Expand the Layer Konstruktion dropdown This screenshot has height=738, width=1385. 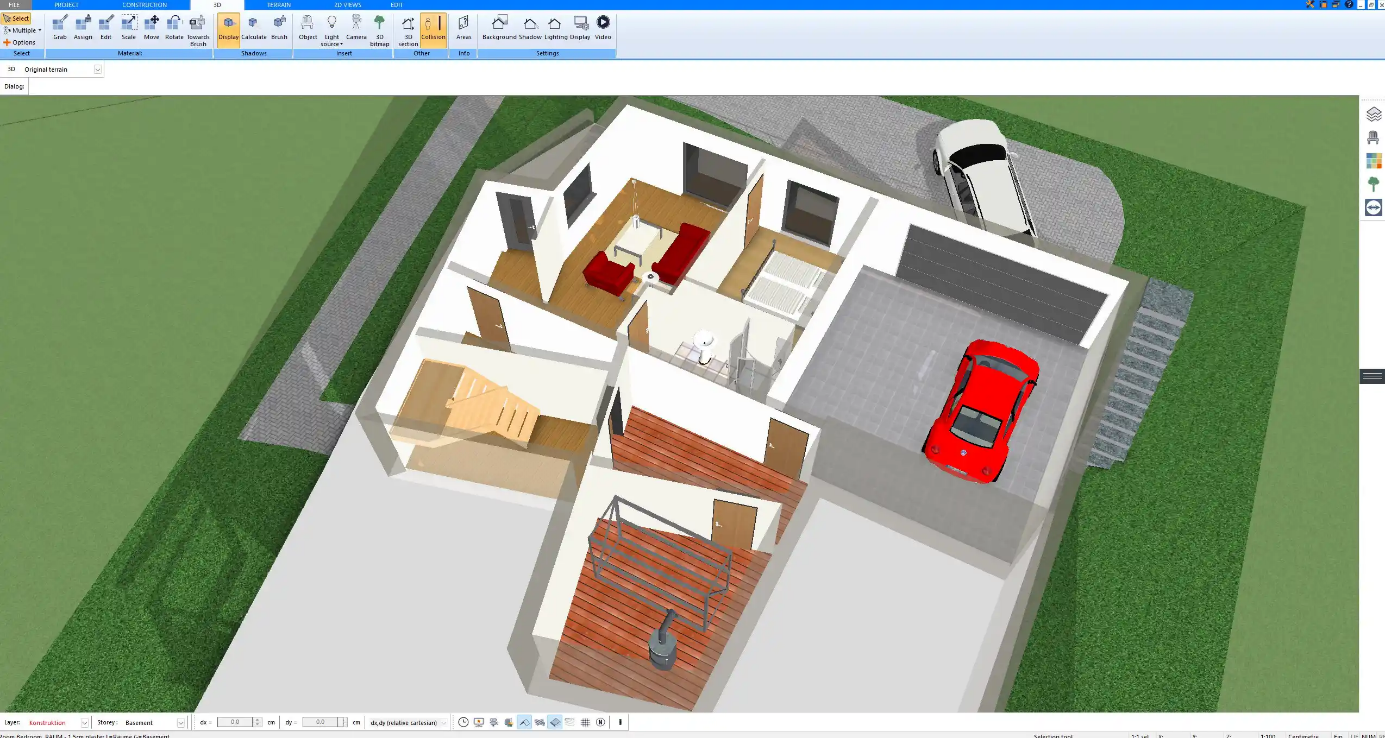85,722
